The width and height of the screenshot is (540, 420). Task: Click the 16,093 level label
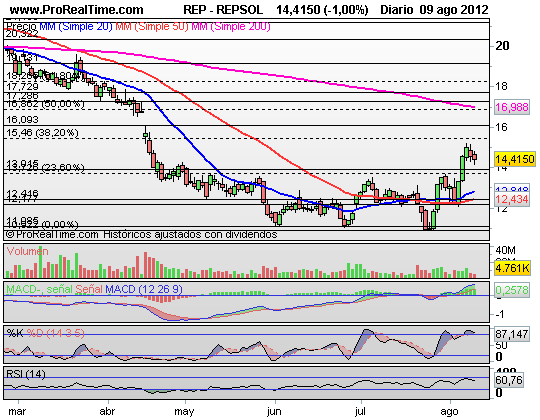(22, 120)
